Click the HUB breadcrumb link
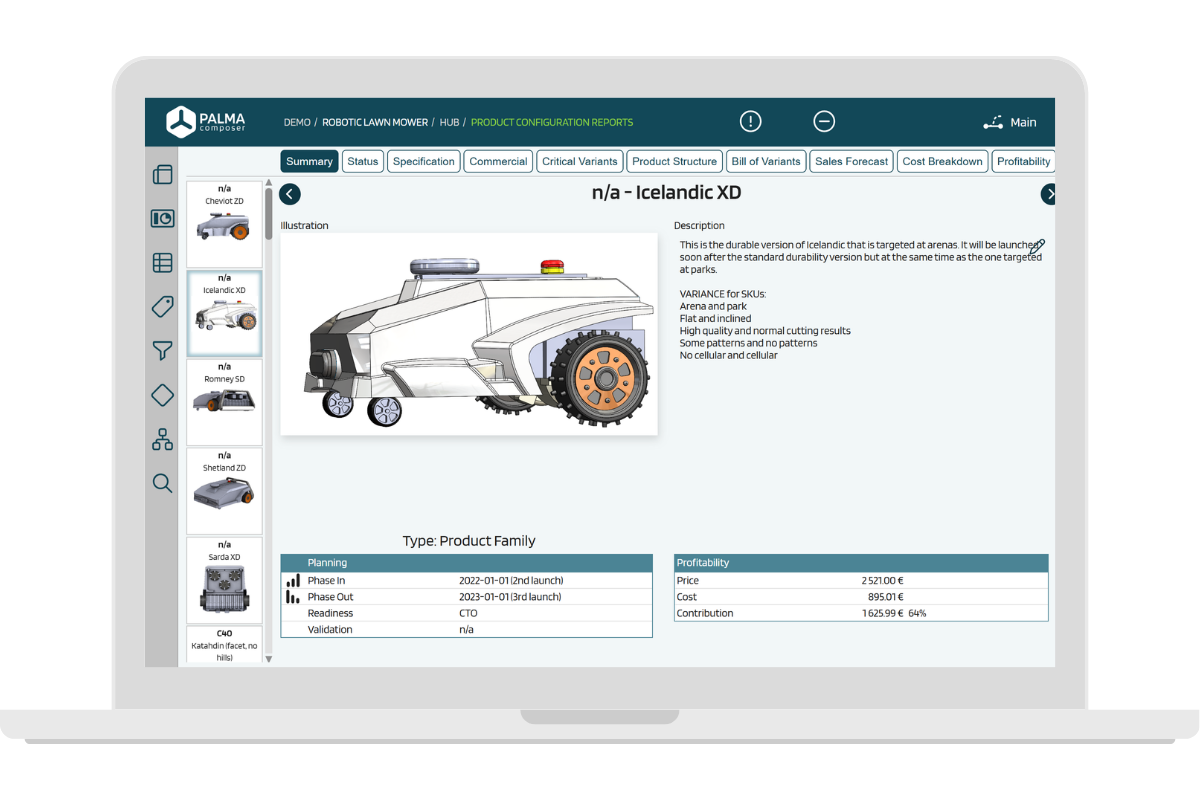 tap(449, 123)
